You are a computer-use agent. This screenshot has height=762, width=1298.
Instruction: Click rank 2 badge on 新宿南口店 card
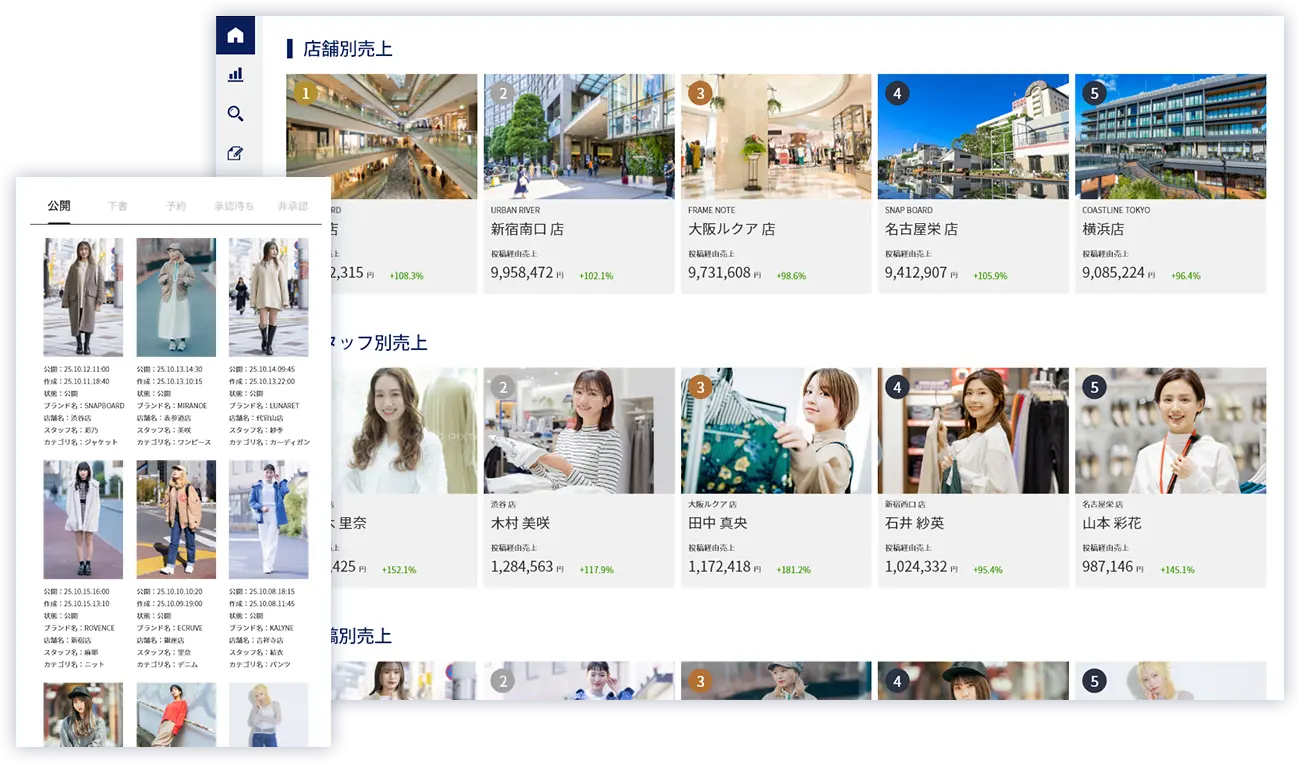(502, 94)
